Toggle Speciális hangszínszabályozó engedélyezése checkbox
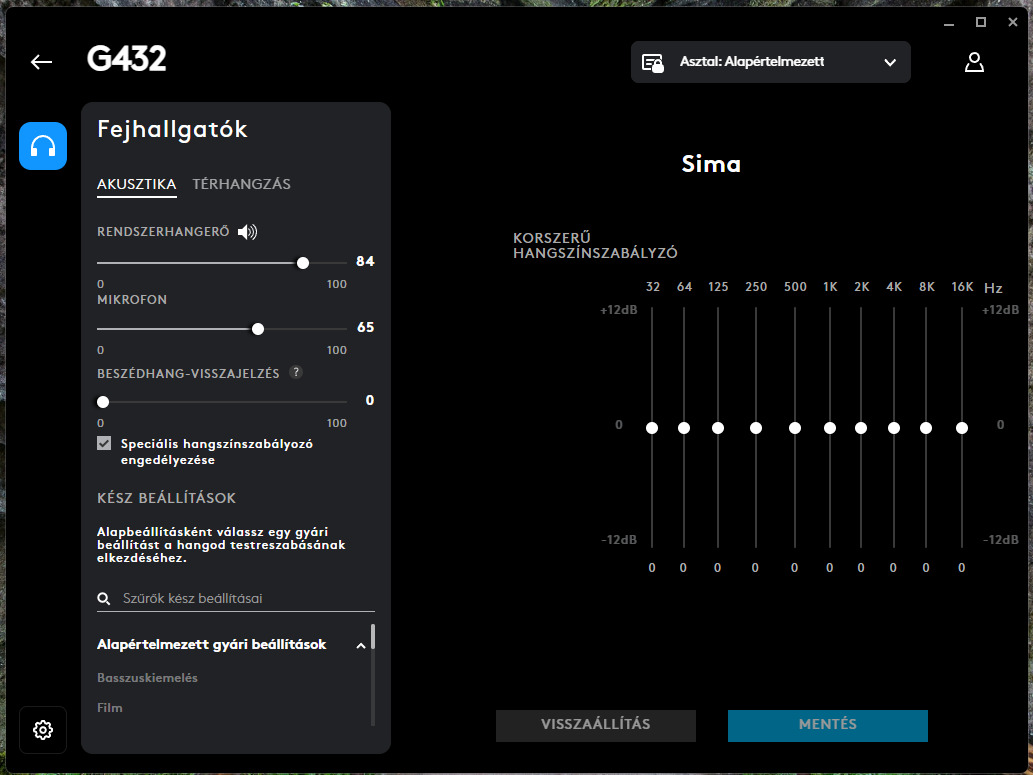Image resolution: width=1033 pixels, height=775 pixels. point(104,443)
